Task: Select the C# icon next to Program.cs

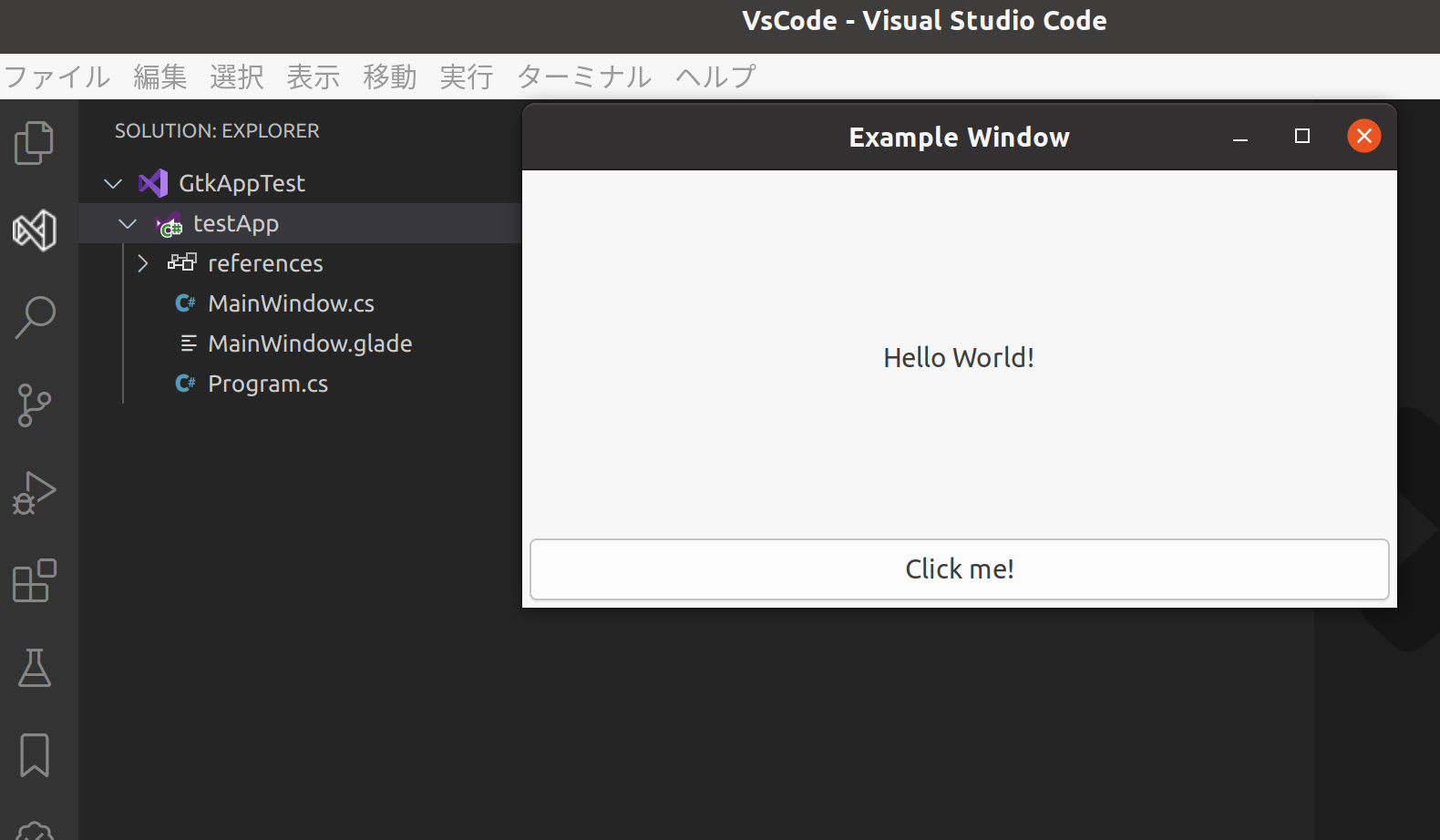Action: click(185, 384)
